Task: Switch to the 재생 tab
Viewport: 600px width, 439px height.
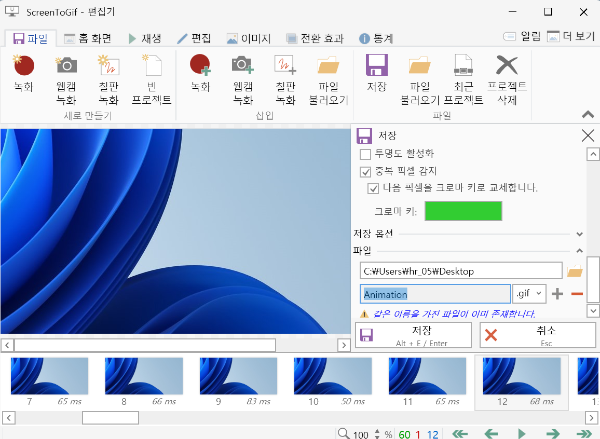Action: point(145,39)
